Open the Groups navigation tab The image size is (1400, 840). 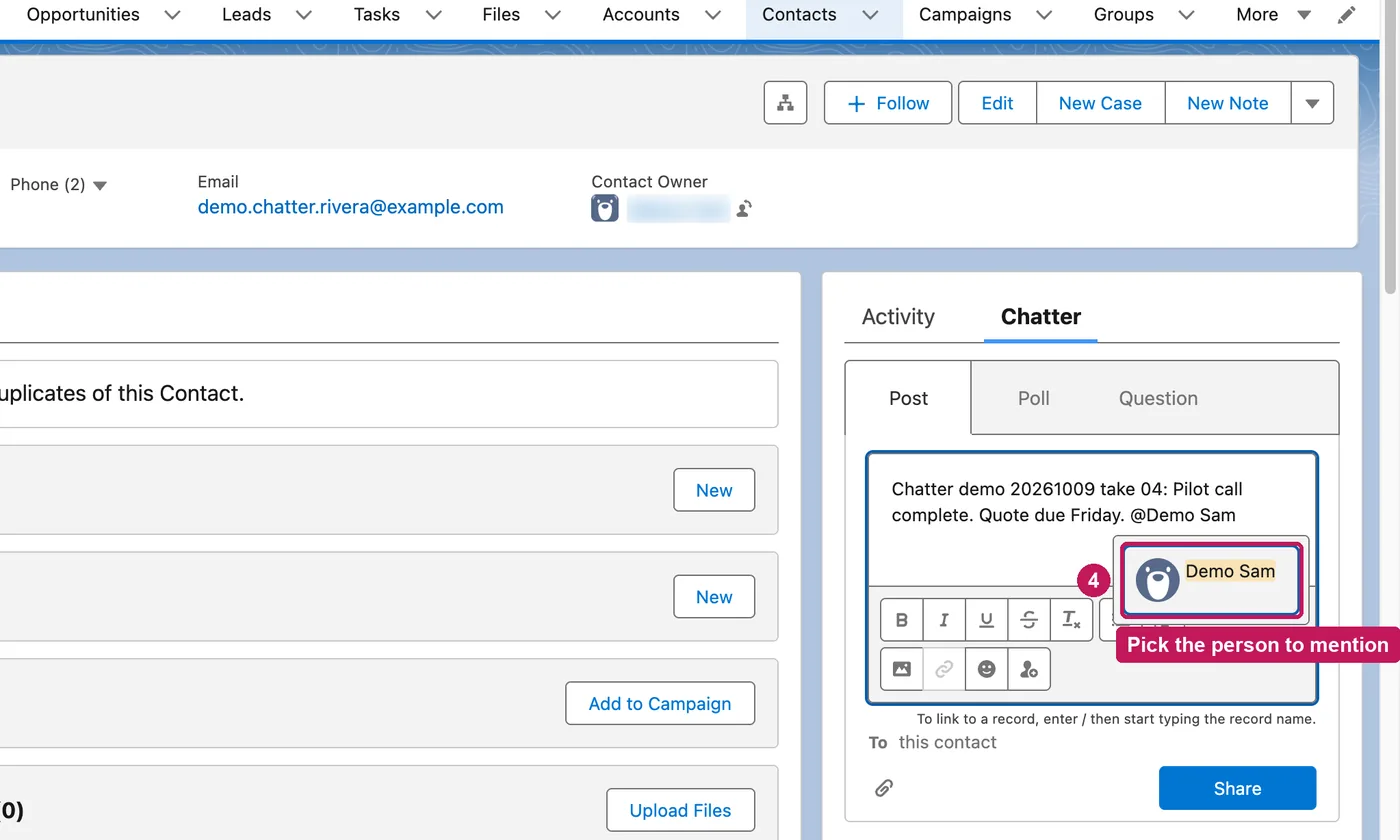[1123, 15]
